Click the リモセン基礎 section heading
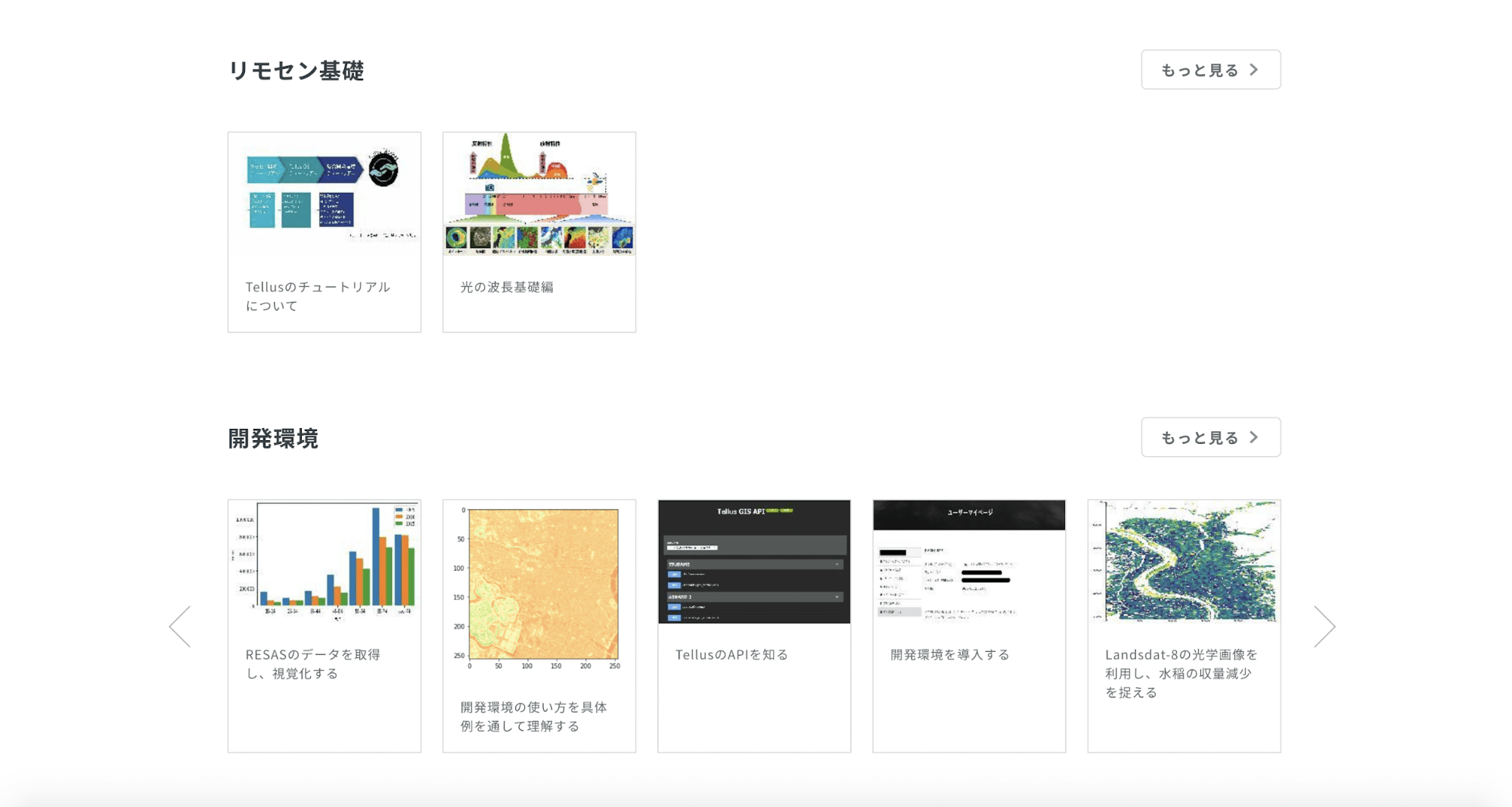This screenshot has height=807, width=1512. tap(296, 70)
